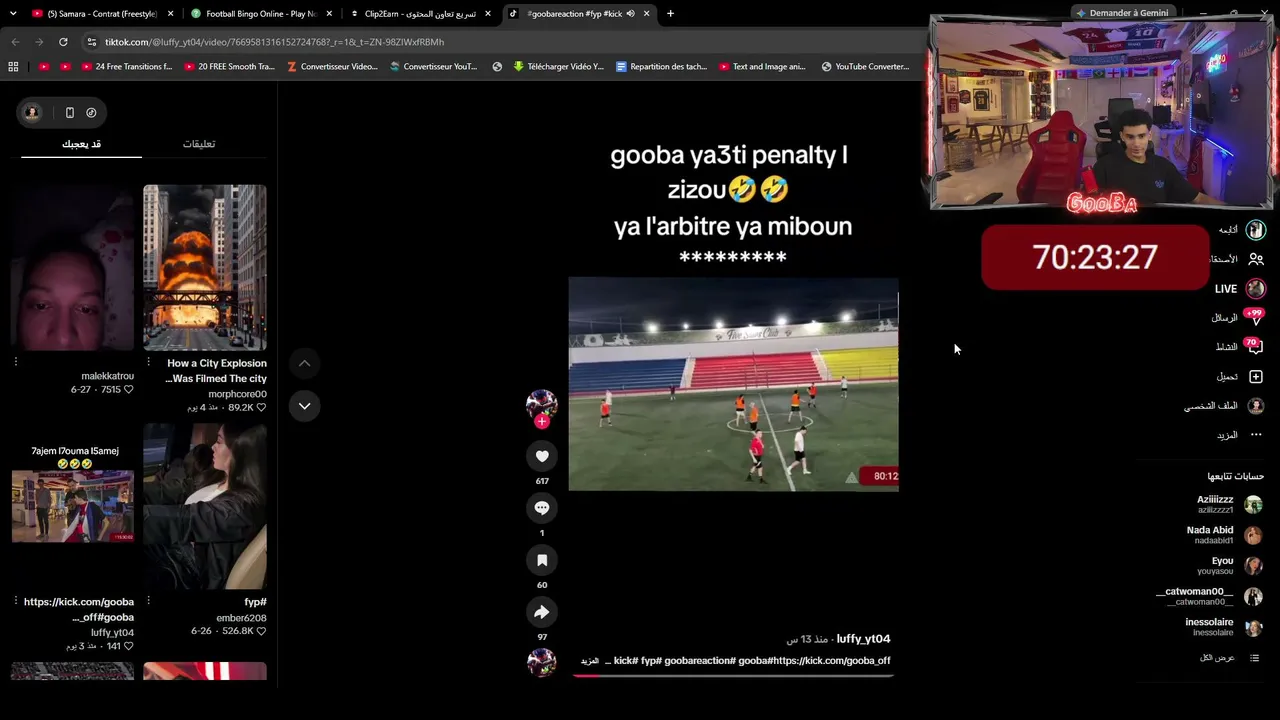Open the City Explosion video thumbnail
Image resolution: width=1280 pixels, height=720 pixels.
[205, 267]
